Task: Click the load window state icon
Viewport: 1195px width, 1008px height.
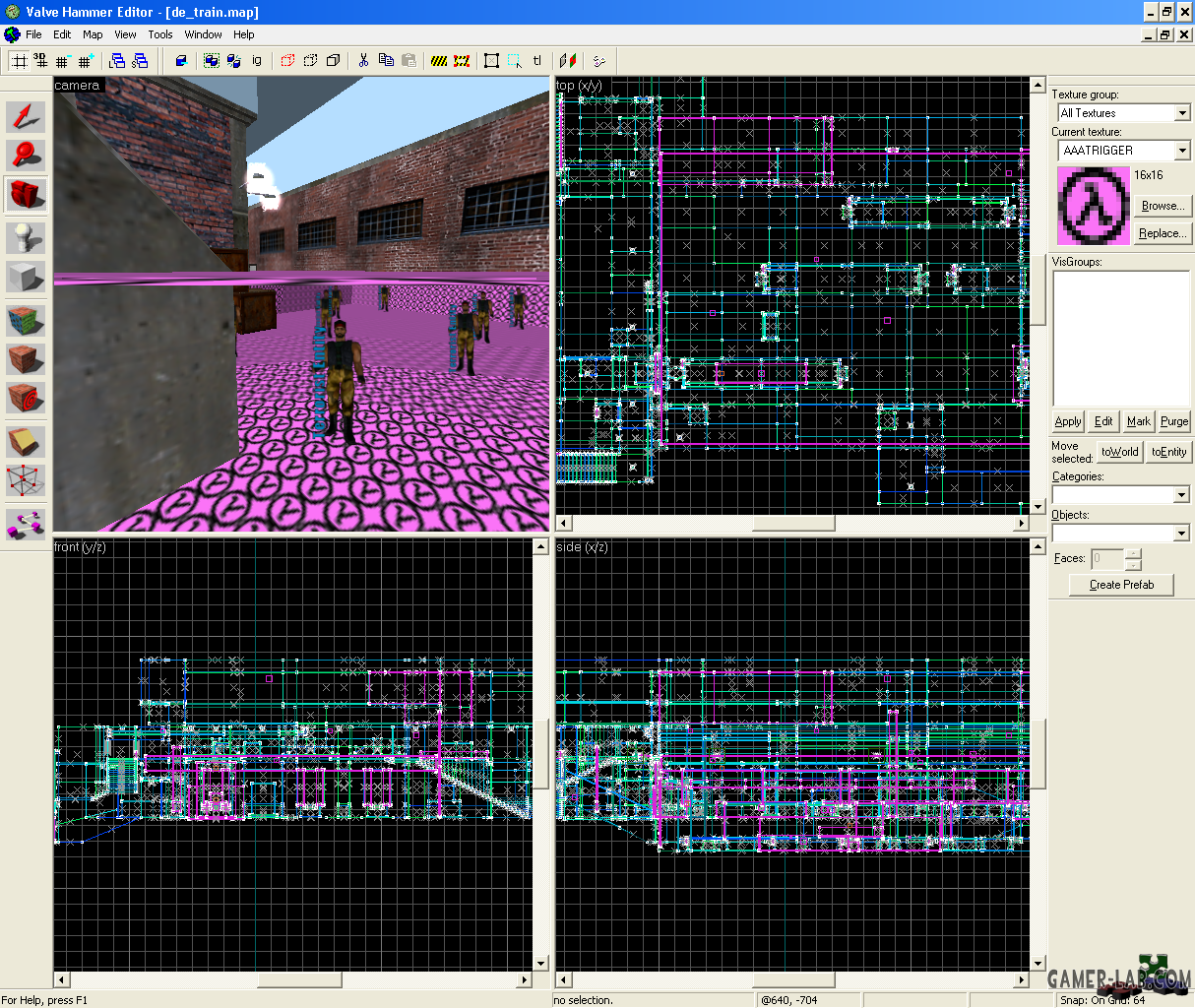Action: [117, 61]
